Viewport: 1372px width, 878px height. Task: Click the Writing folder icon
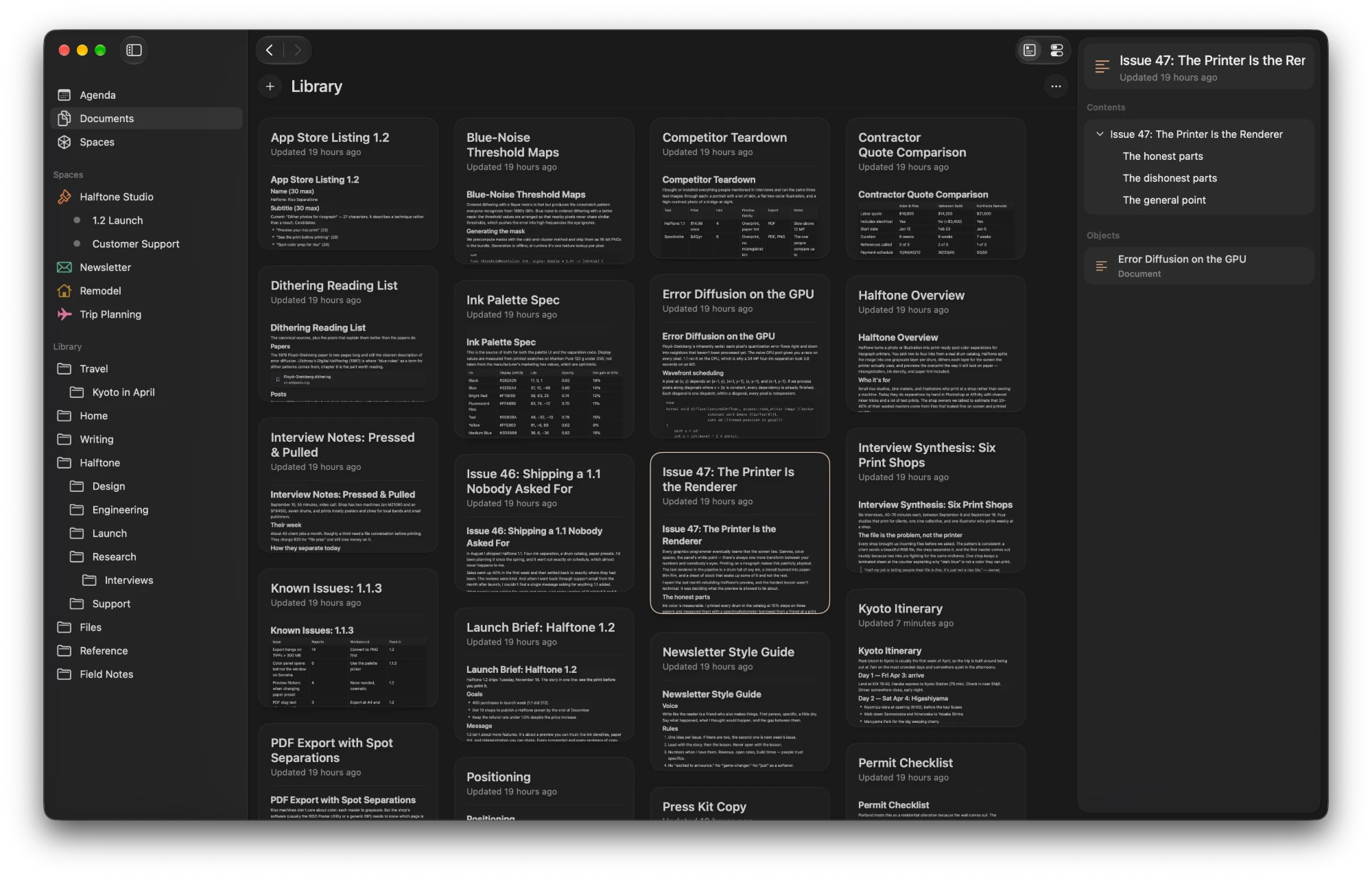coord(64,440)
